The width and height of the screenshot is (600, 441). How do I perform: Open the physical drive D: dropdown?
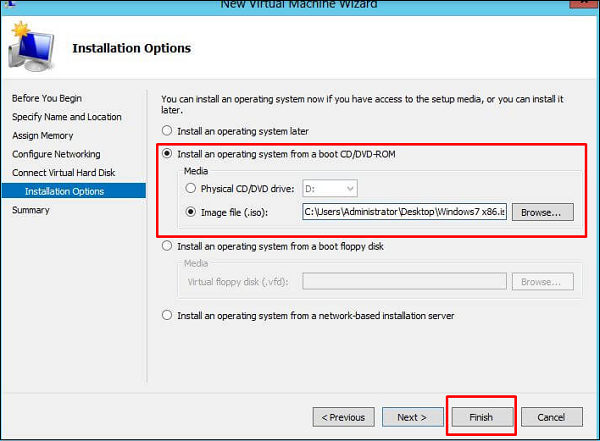tap(329, 188)
